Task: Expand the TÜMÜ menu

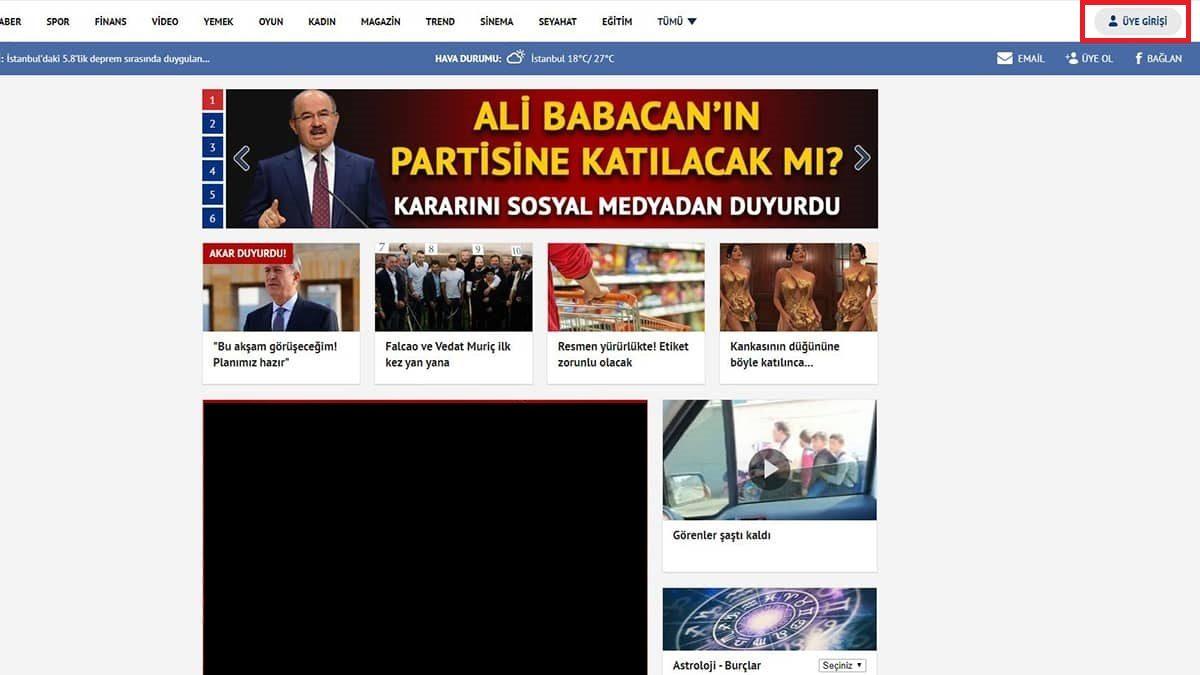Action: point(676,20)
